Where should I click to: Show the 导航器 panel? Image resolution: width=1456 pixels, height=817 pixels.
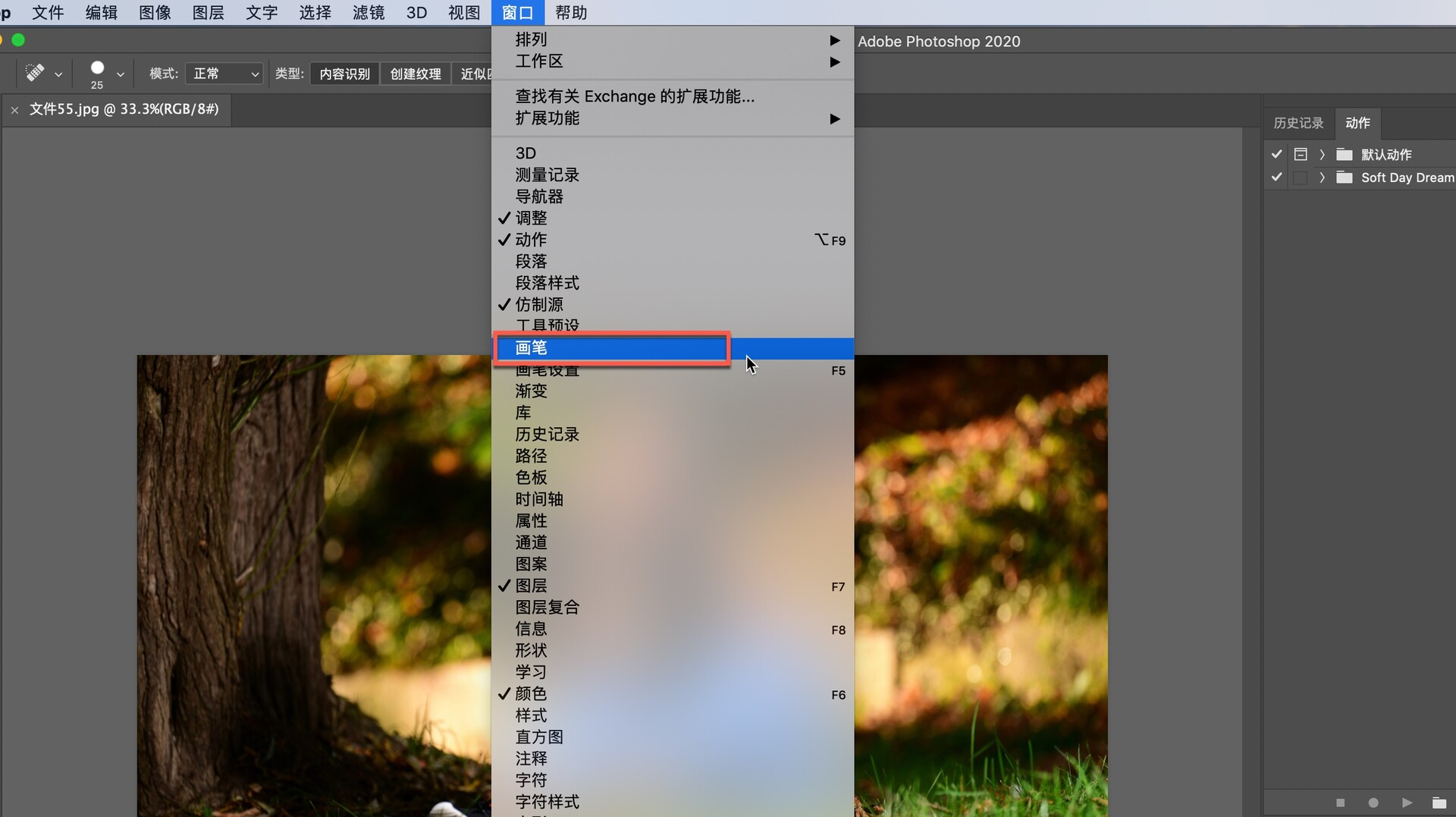(673, 196)
